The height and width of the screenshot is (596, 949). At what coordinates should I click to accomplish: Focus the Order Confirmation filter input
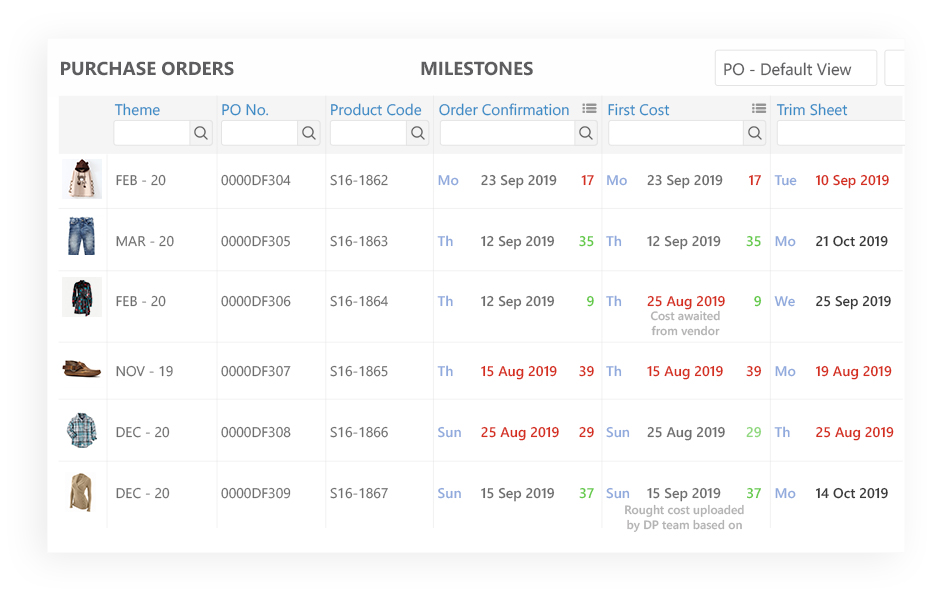(x=507, y=133)
